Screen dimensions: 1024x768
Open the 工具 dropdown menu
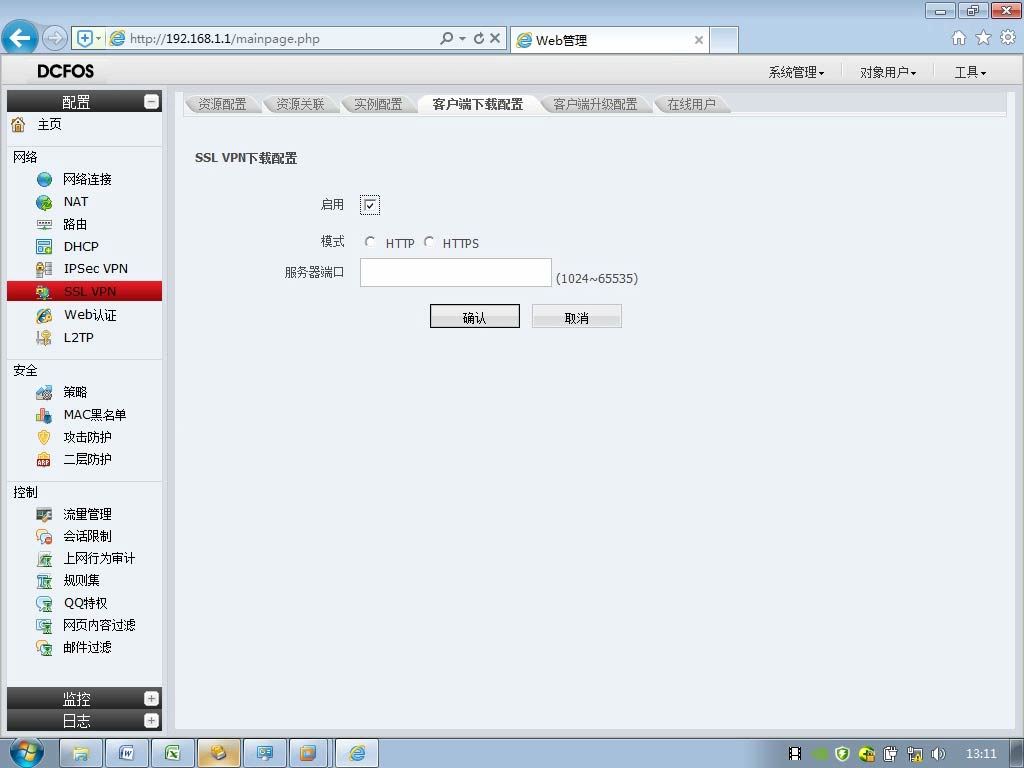pyautogui.click(x=970, y=72)
